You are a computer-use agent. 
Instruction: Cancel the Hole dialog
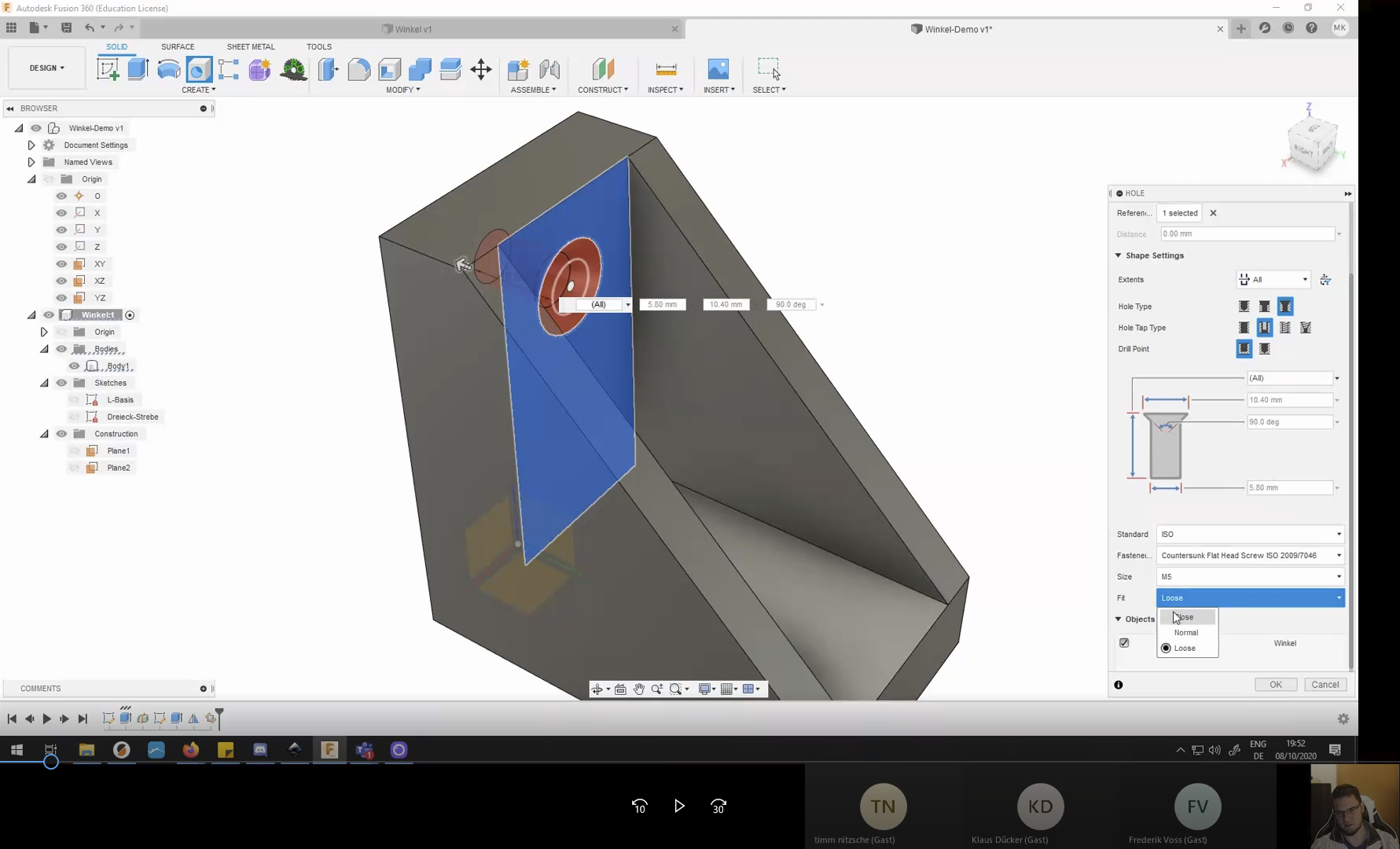coord(1325,685)
